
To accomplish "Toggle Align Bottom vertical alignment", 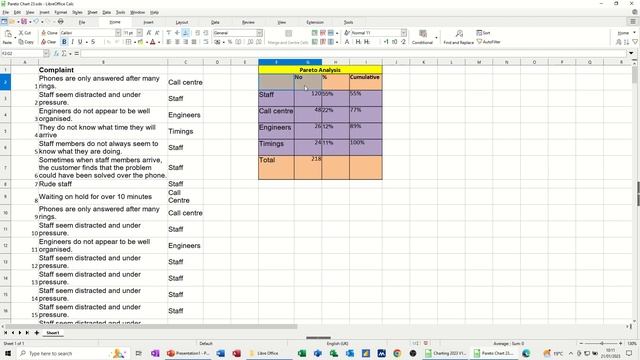I will tap(185, 33).
